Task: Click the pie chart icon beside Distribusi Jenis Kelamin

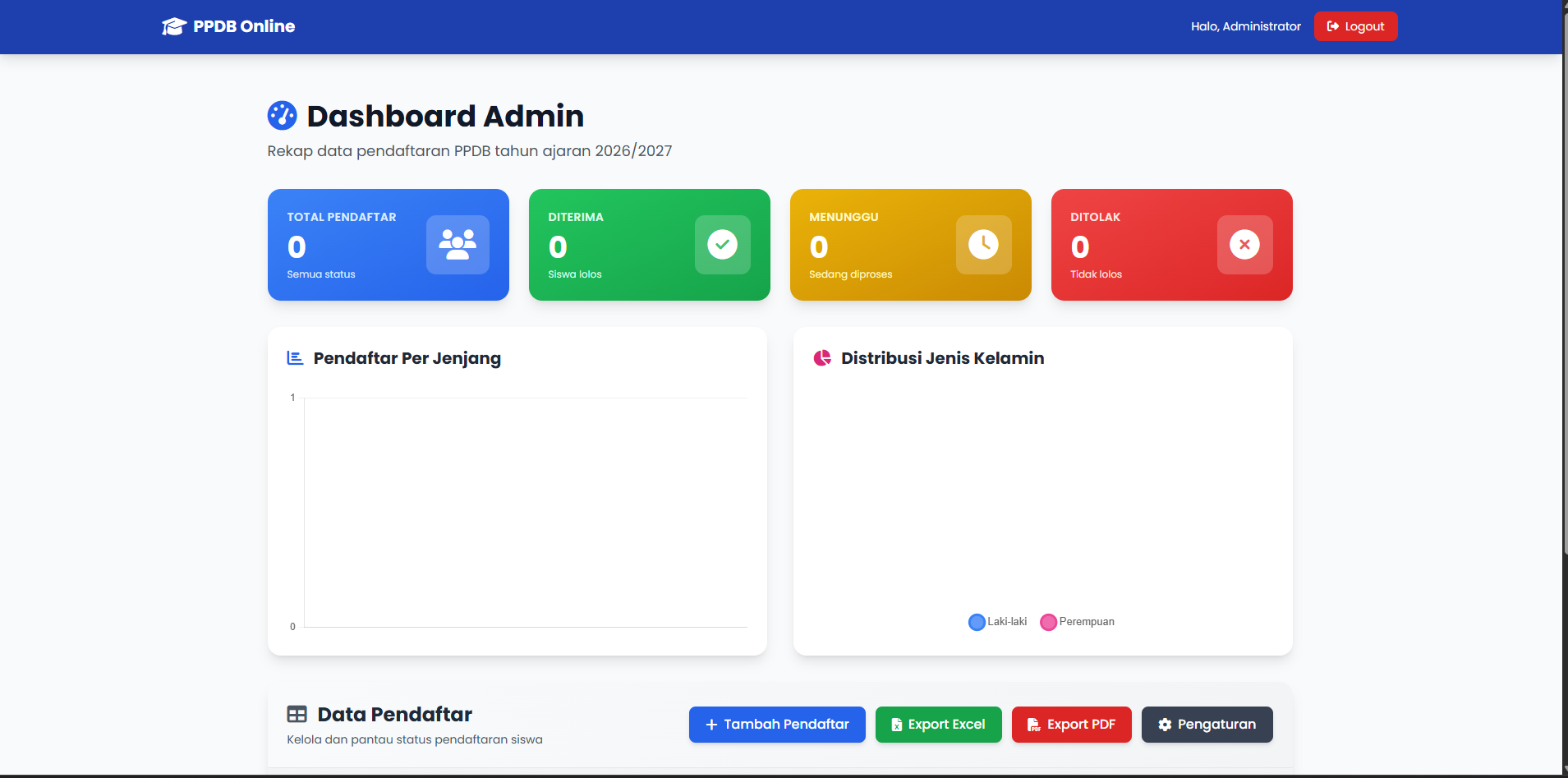Action: pos(822,357)
